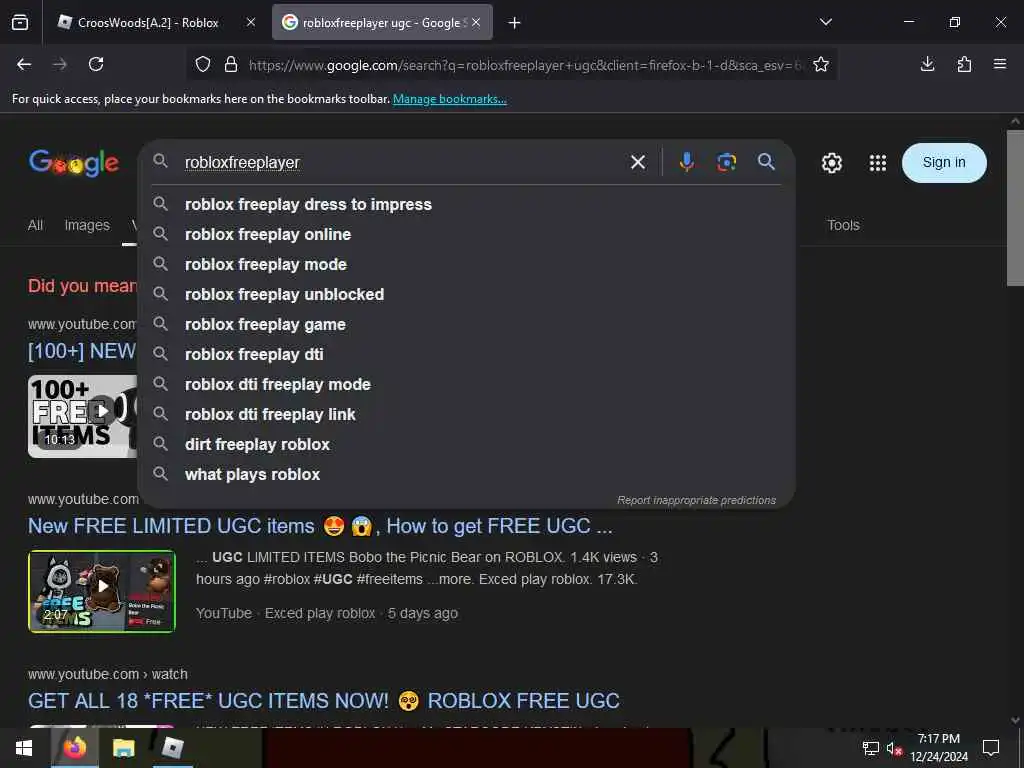Close the CroosWoods Roblox tab
1024x768 pixels.
[x=251, y=22]
